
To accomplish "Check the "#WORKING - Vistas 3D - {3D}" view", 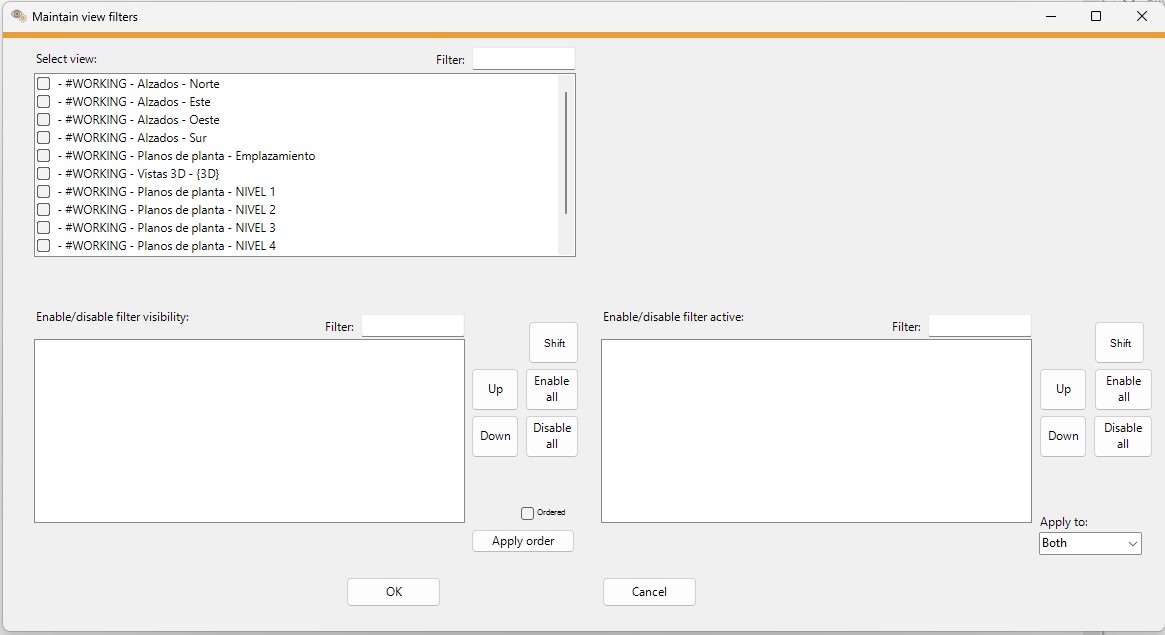I will [42, 173].
